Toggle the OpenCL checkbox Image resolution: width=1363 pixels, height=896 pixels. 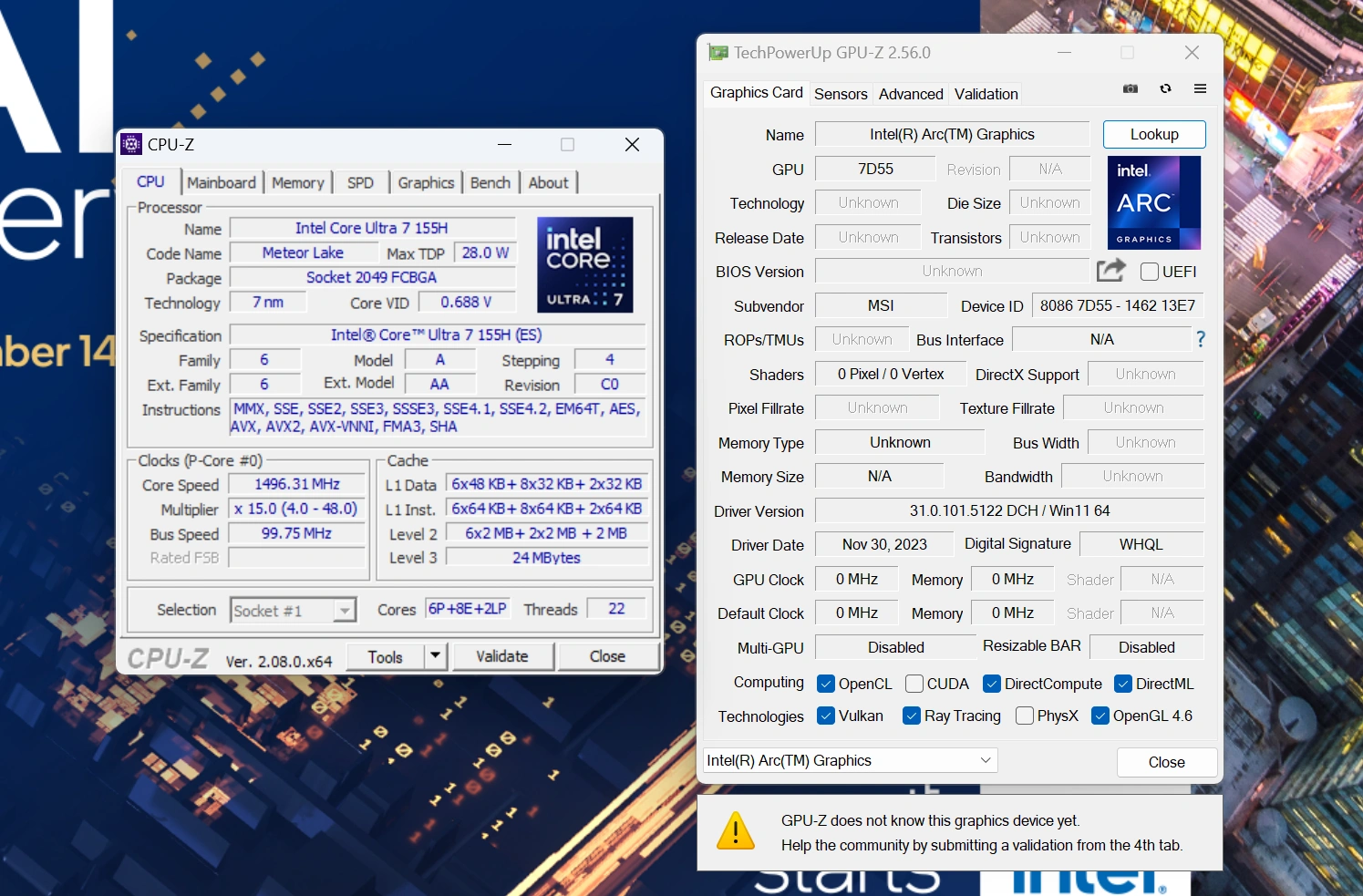click(x=826, y=684)
